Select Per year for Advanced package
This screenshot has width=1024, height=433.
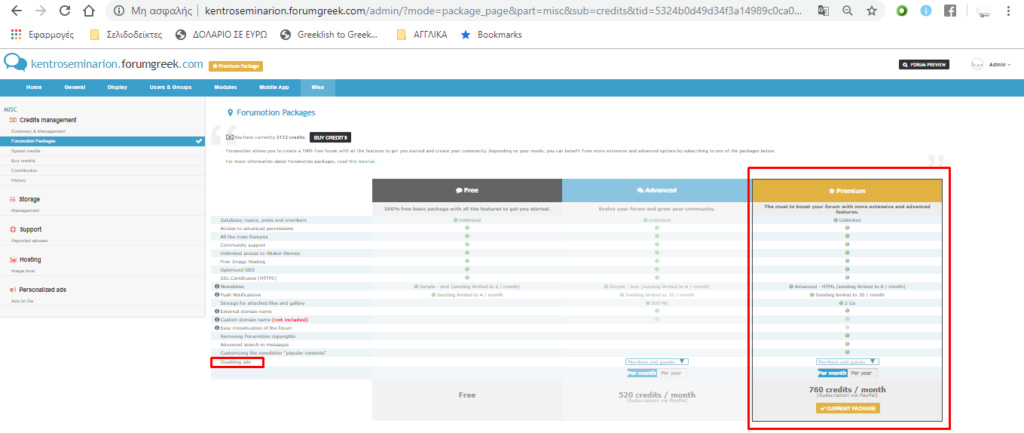coord(671,373)
